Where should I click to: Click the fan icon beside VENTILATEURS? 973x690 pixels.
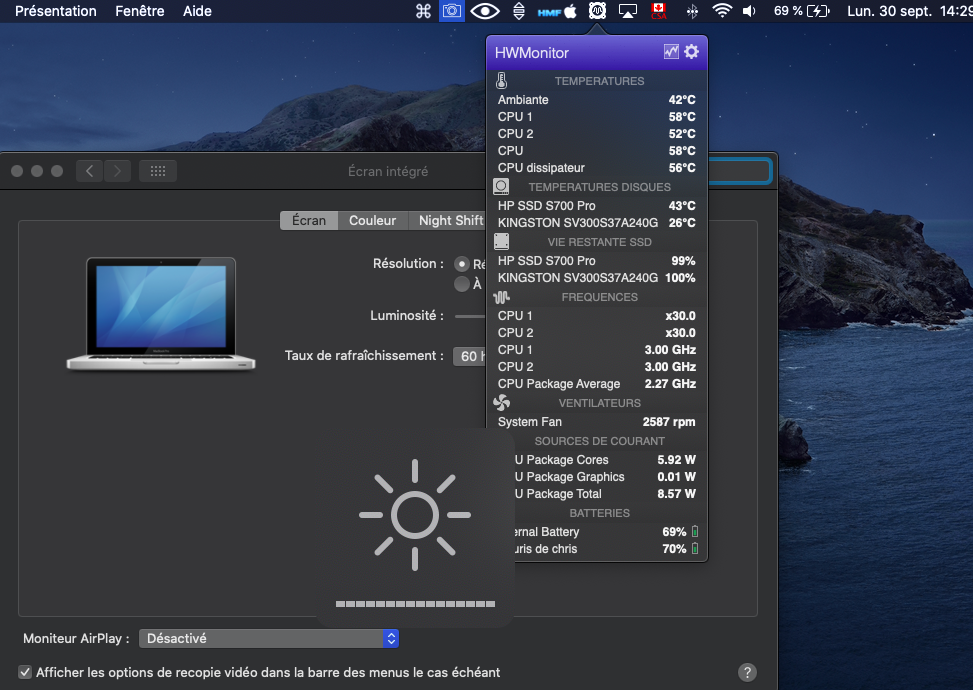coord(501,403)
